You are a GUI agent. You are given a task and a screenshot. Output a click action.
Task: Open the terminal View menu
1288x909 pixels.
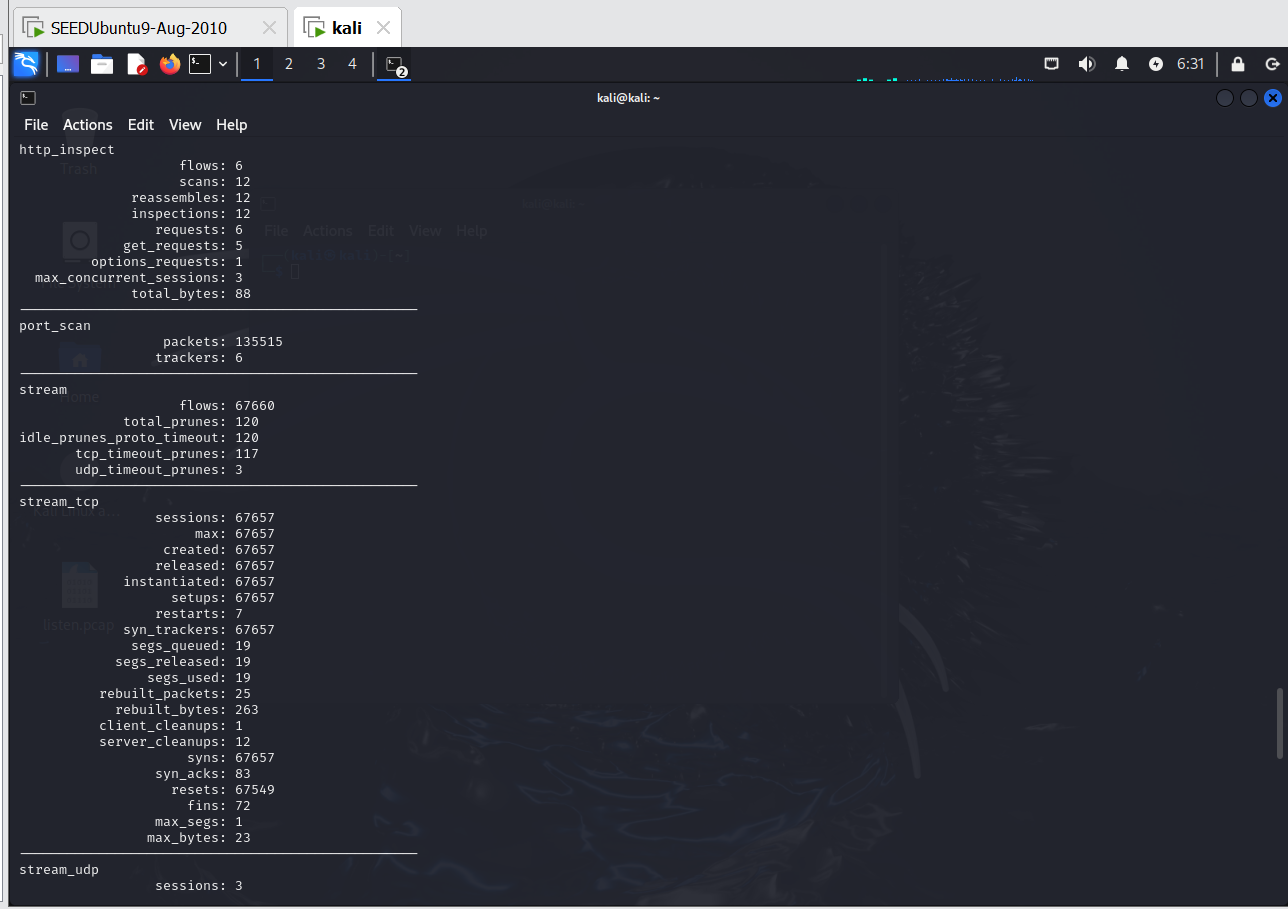pyautogui.click(x=185, y=125)
